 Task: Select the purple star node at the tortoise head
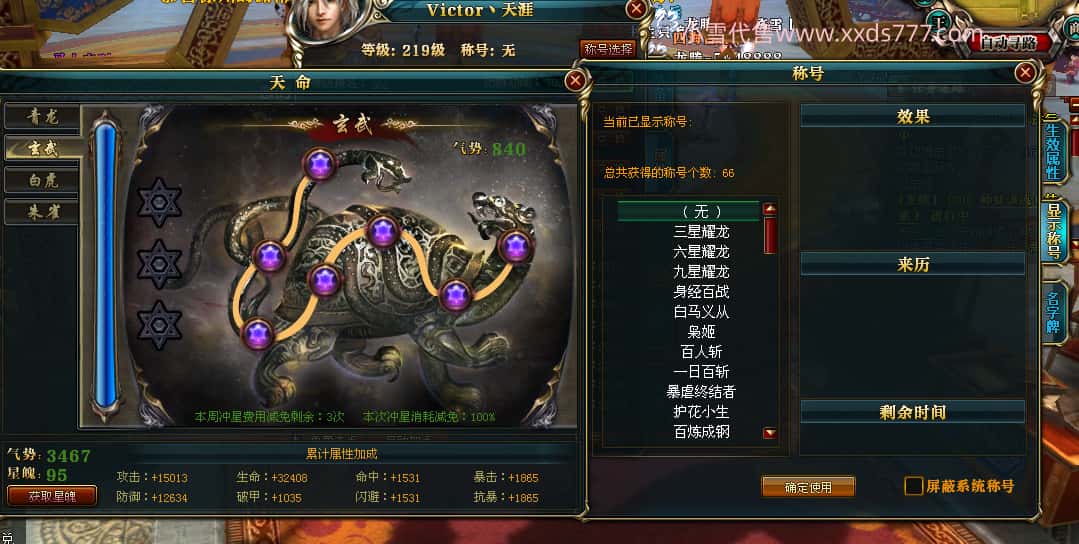point(515,246)
